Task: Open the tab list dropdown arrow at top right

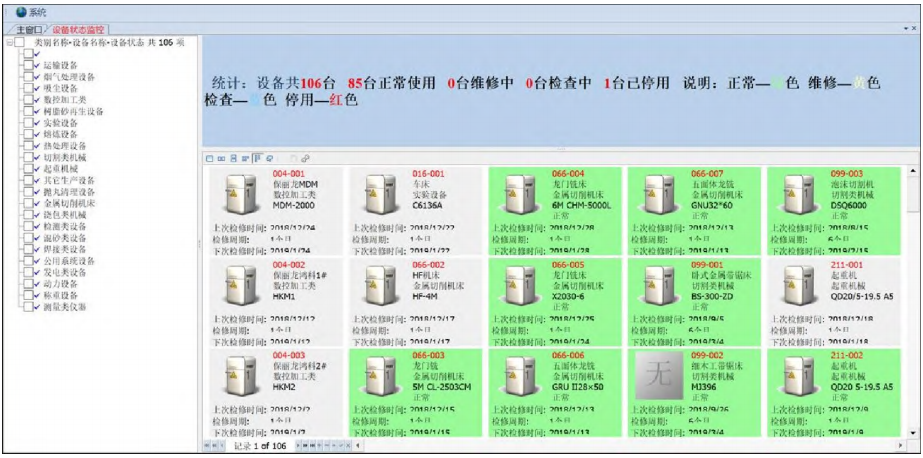Action: 905,30
